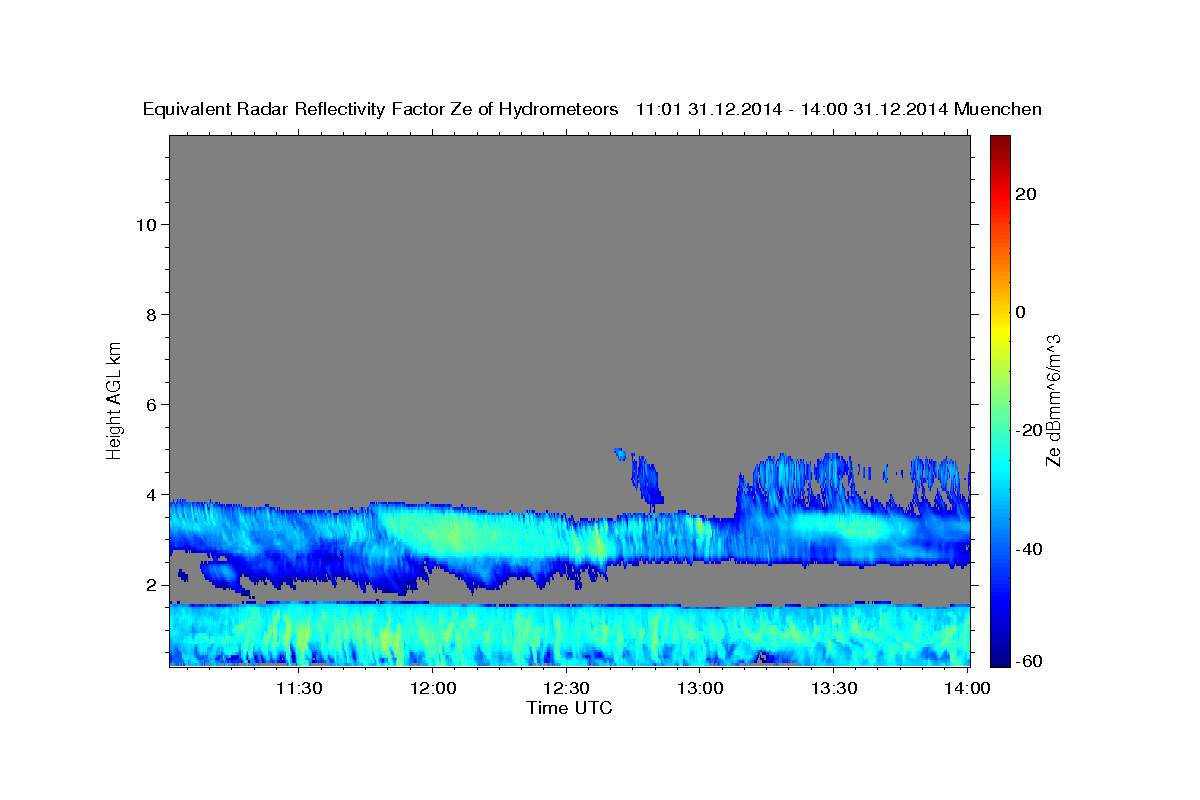The image size is (1200, 800).
Task: Click the height axis label '2'
Action: (x=151, y=584)
